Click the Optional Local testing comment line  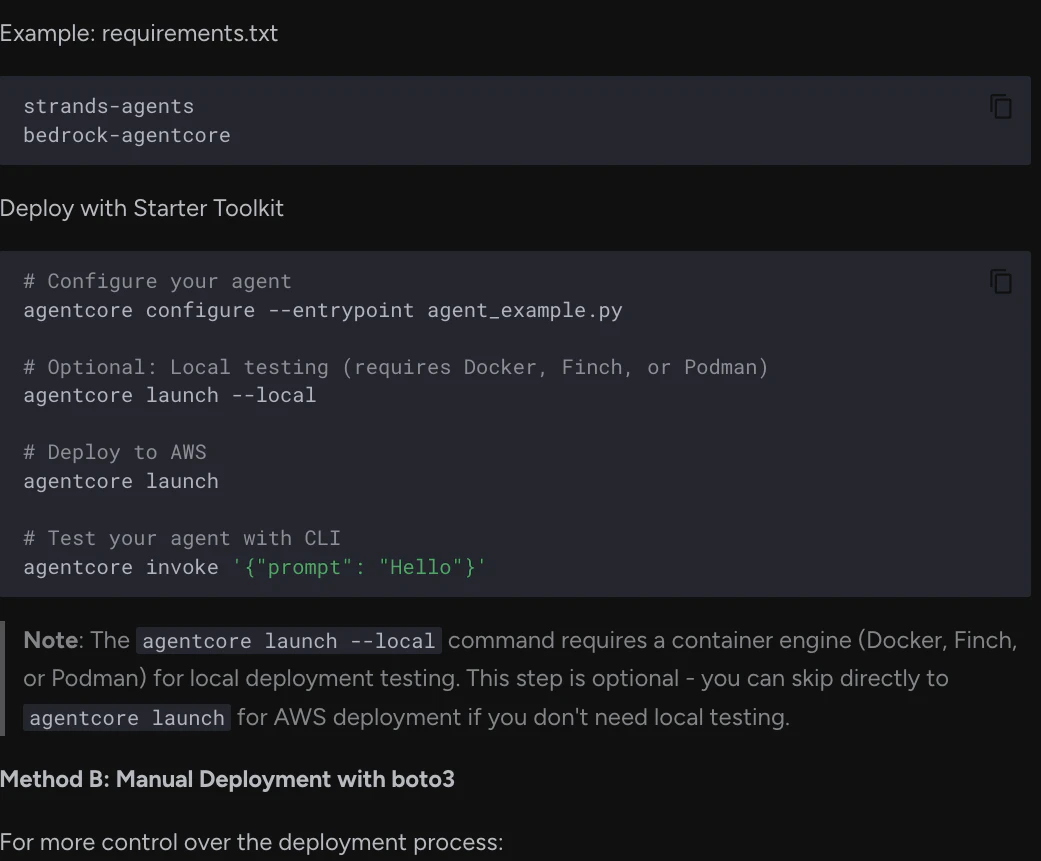396,367
